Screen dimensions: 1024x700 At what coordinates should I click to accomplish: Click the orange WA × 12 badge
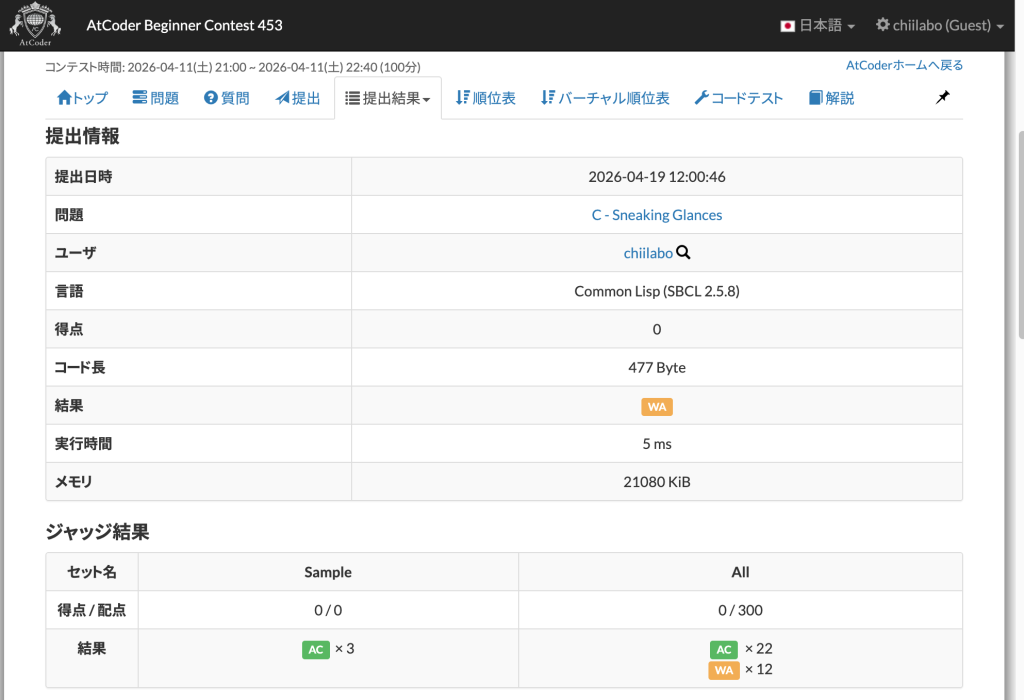pyautogui.click(x=723, y=670)
